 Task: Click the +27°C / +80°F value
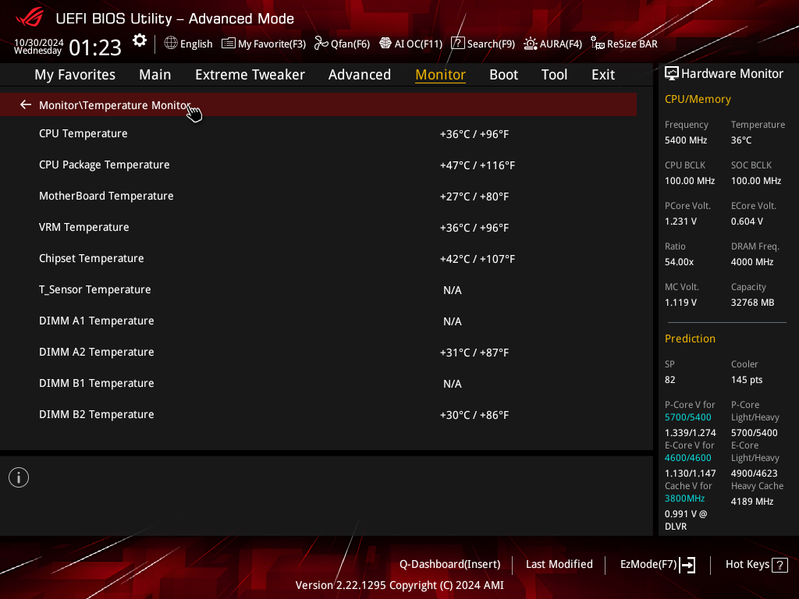[x=474, y=197]
